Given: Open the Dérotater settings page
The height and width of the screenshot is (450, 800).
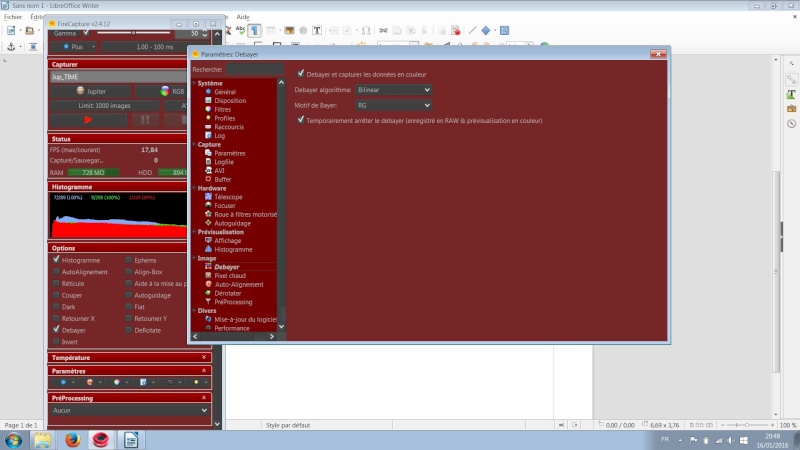Looking at the screenshot, I should pos(228,293).
